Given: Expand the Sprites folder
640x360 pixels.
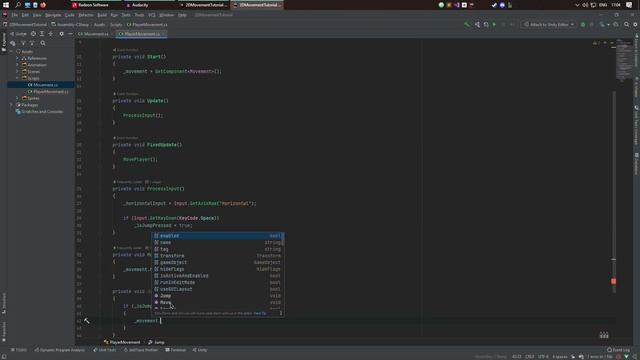Looking at the screenshot, I should (x=17, y=98).
